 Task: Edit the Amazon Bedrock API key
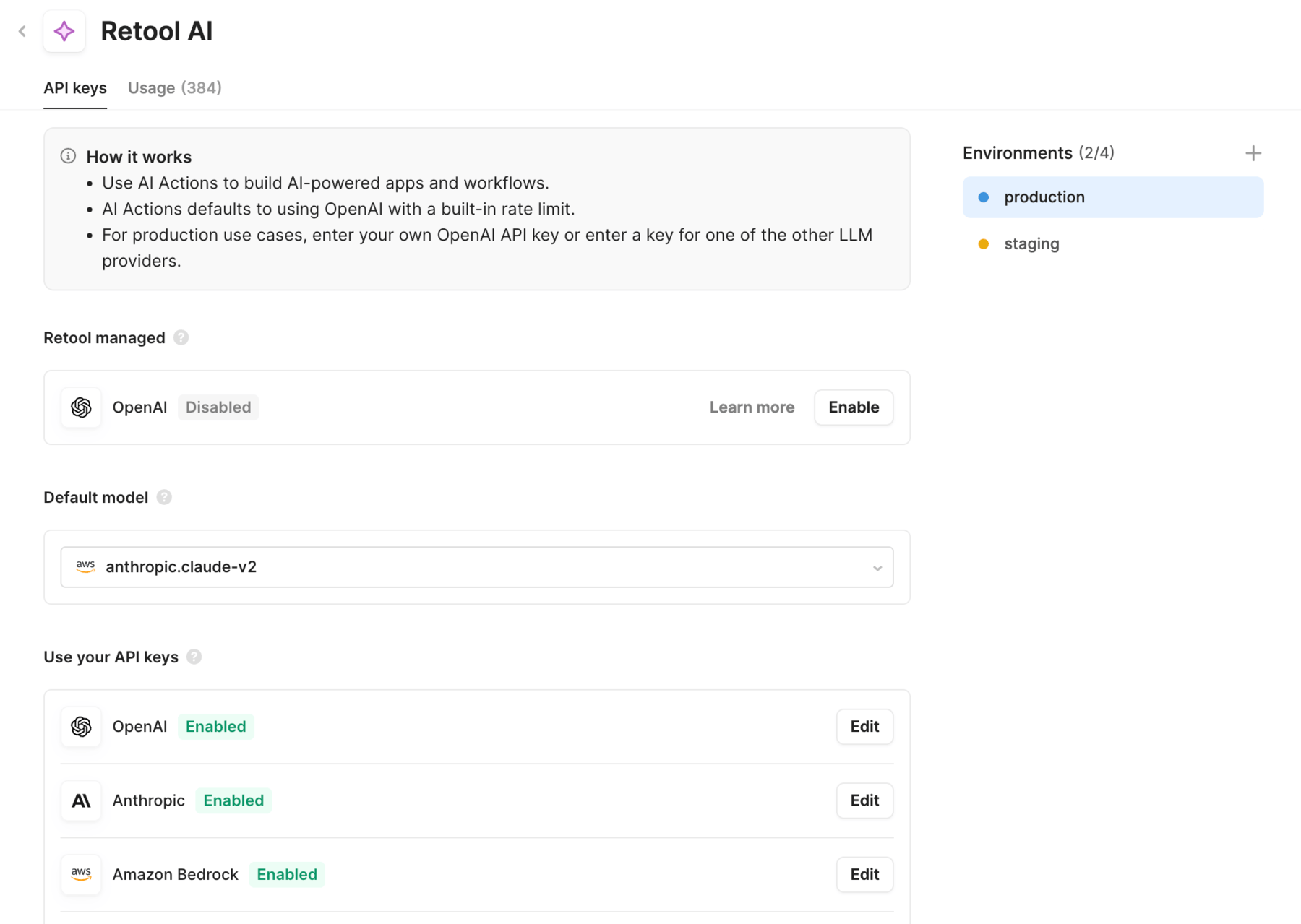coord(864,874)
